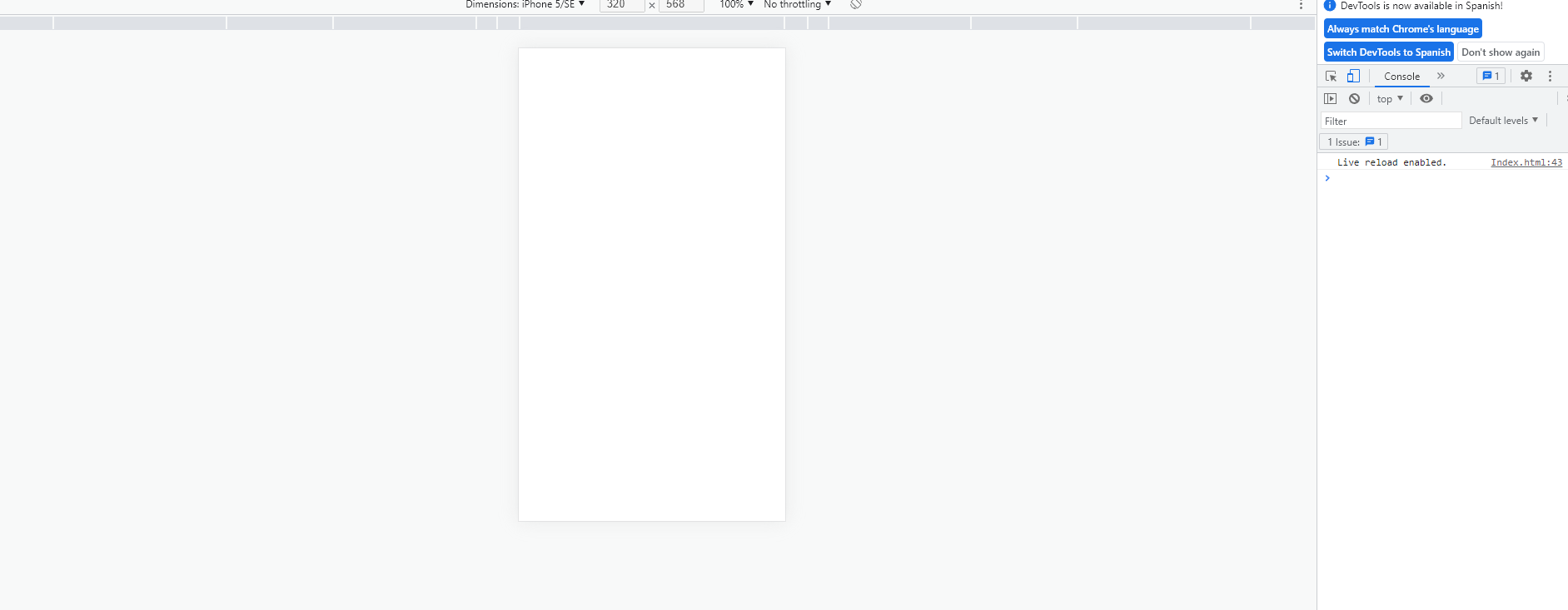Open the Console tab
The width and height of the screenshot is (1568, 610).
pos(1401,77)
